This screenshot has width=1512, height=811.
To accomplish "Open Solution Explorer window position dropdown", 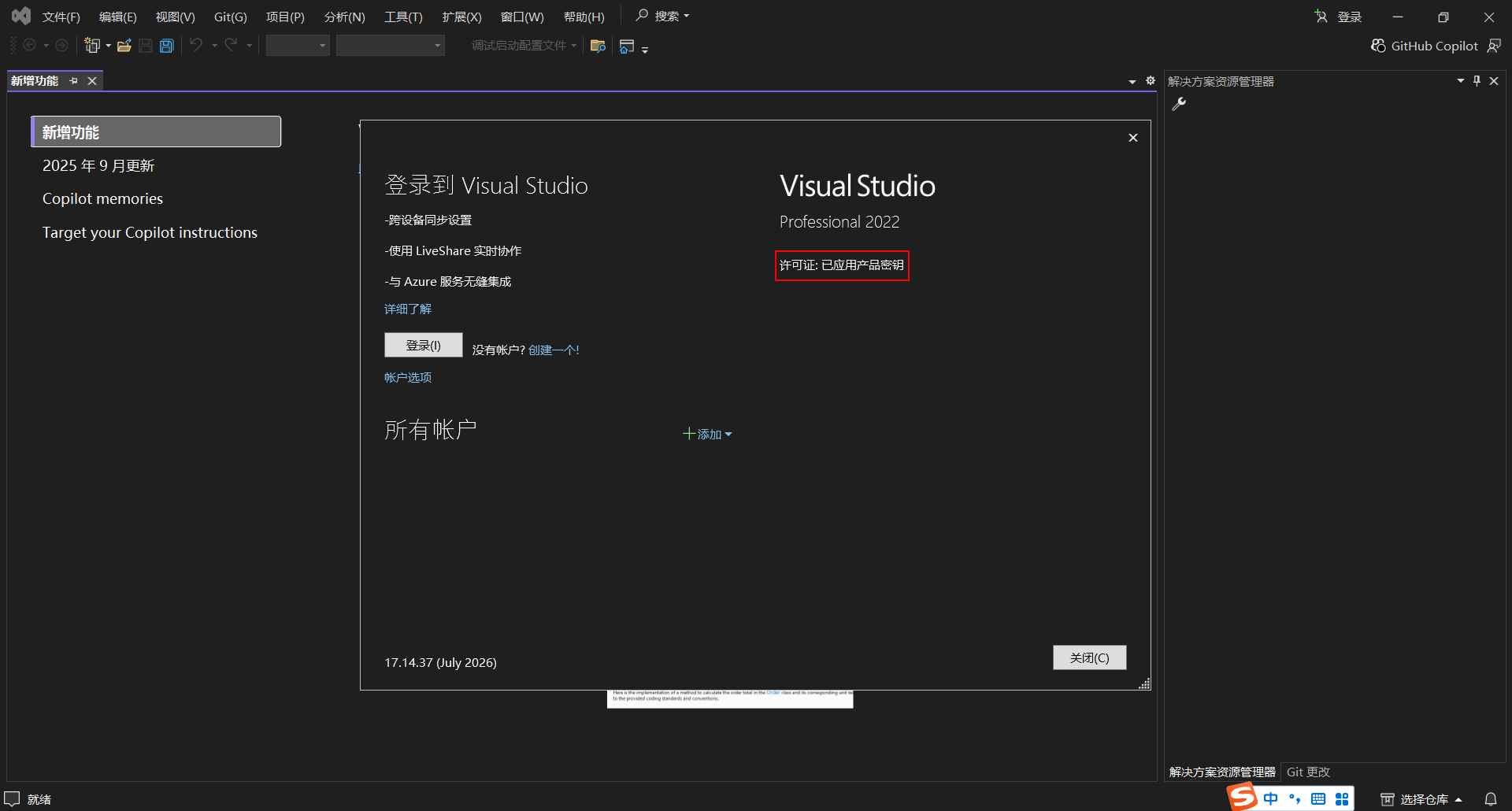I will click(1461, 81).
